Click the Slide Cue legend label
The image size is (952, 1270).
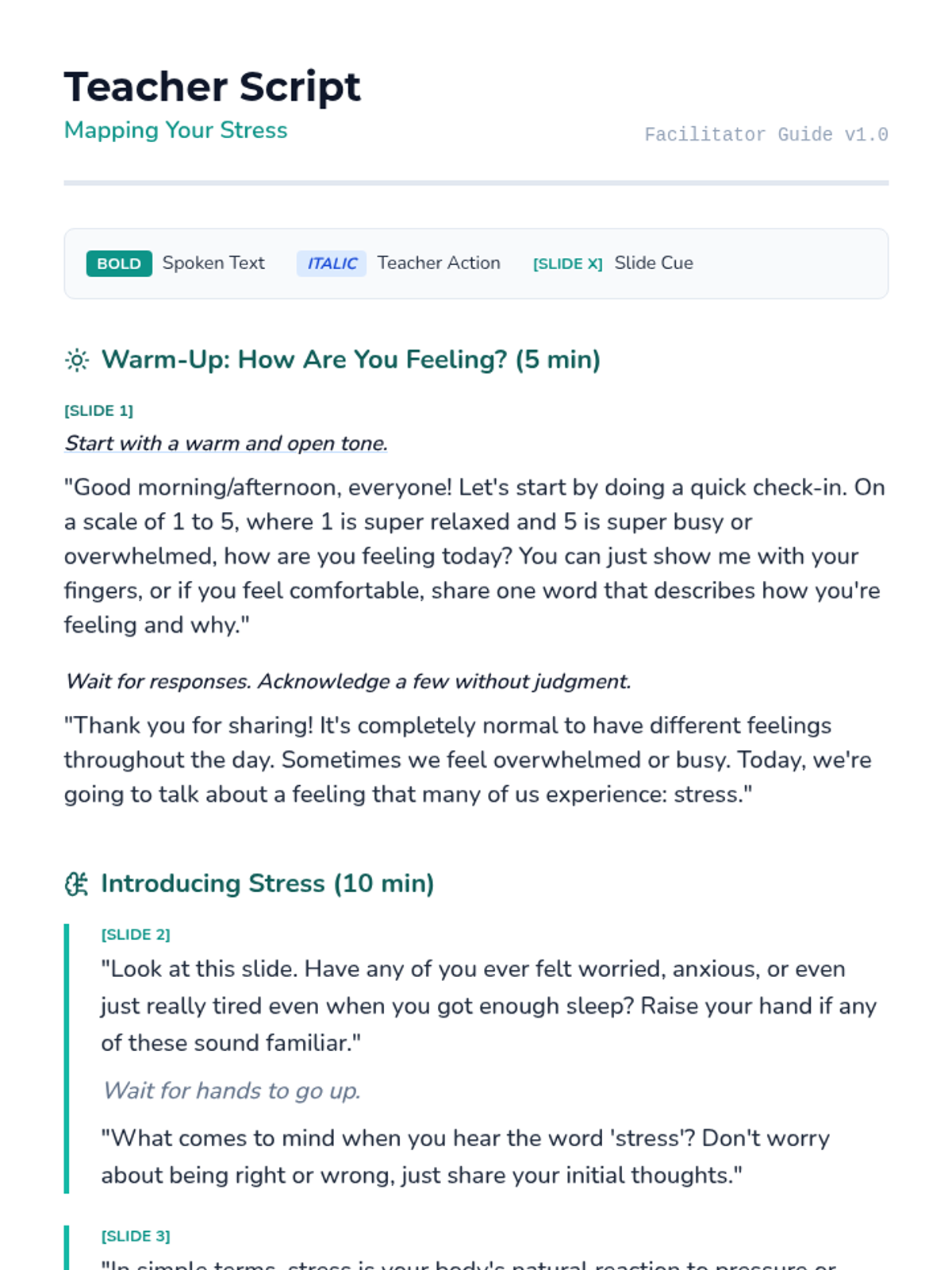pos(654,263)
